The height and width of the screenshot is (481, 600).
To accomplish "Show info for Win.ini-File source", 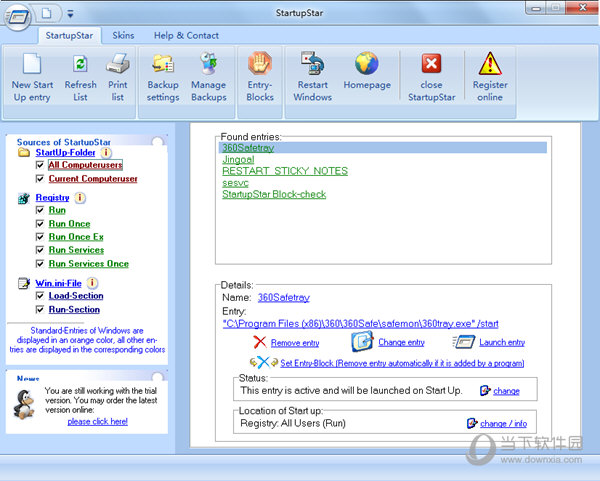I will (92, 283).
